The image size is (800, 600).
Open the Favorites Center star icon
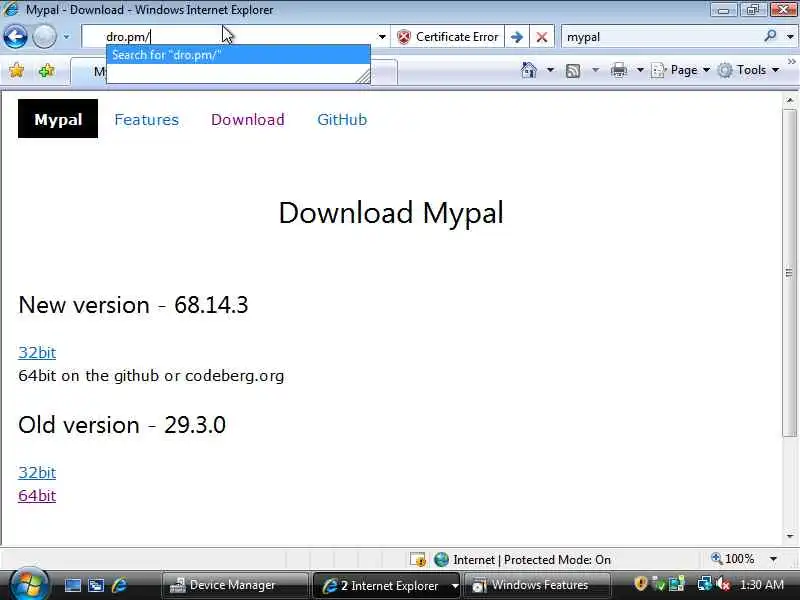pos(17,70)
